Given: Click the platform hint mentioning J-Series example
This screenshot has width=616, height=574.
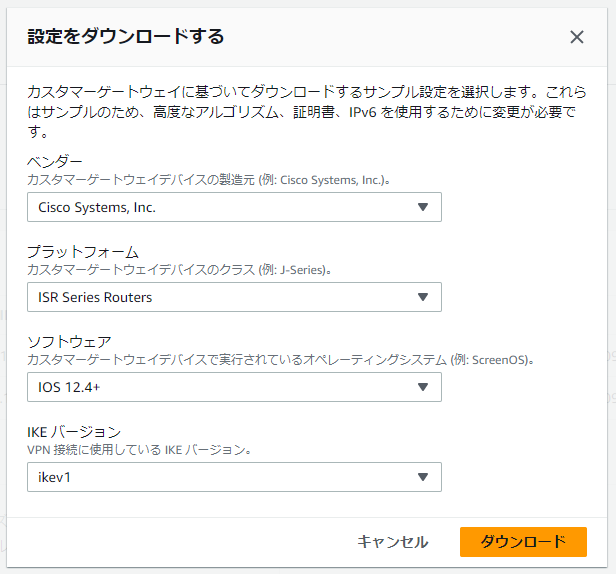Looking at the screenshot, I should click(x=192, y=270).
